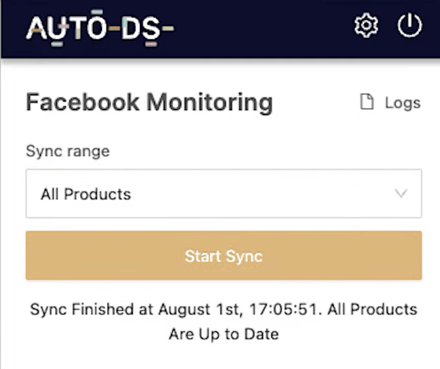Open the All Products dropdown
Screen dimensions: 440x369
click(224, 194)
